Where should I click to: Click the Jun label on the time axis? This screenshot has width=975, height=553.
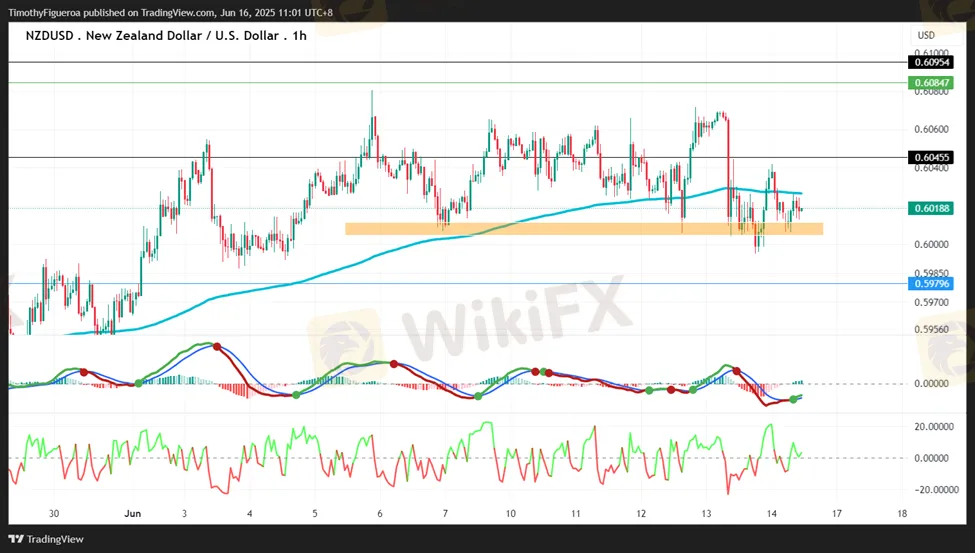pos(133,513)
